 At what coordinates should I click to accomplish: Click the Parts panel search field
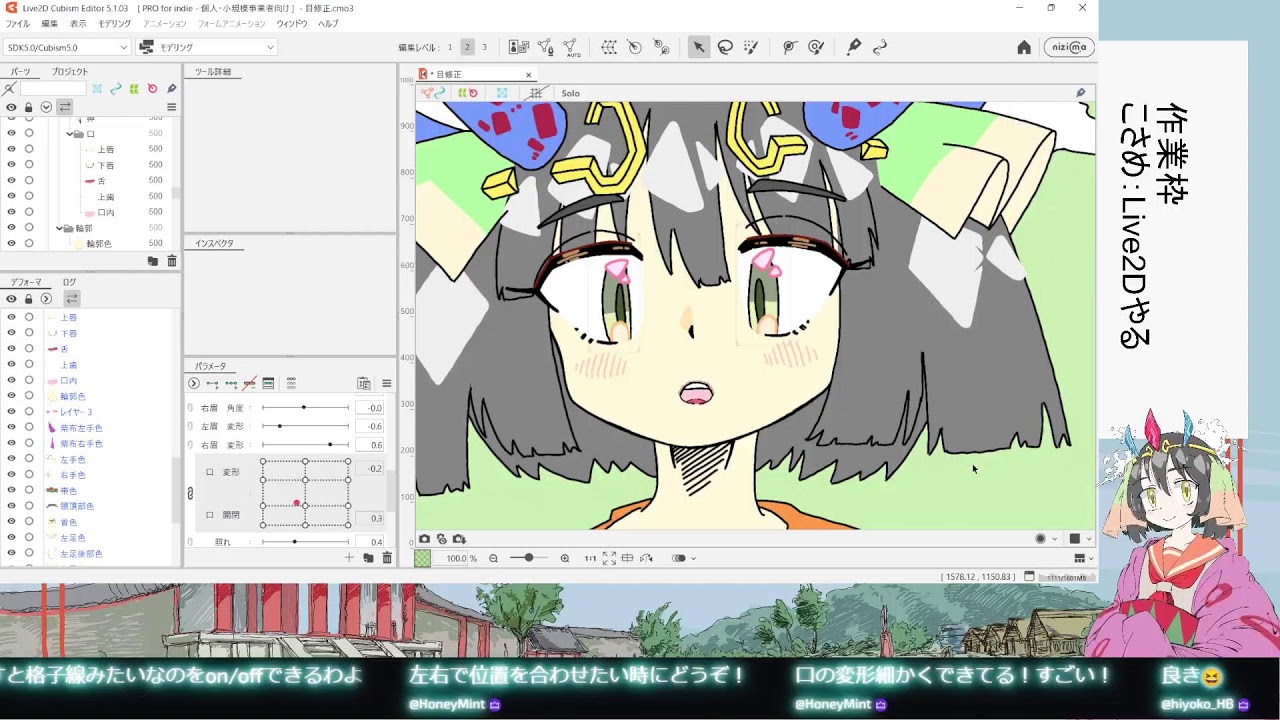tap(53, 88)
